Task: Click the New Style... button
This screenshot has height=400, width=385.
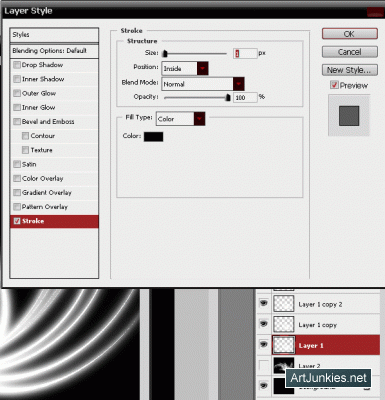Action: 350,70
